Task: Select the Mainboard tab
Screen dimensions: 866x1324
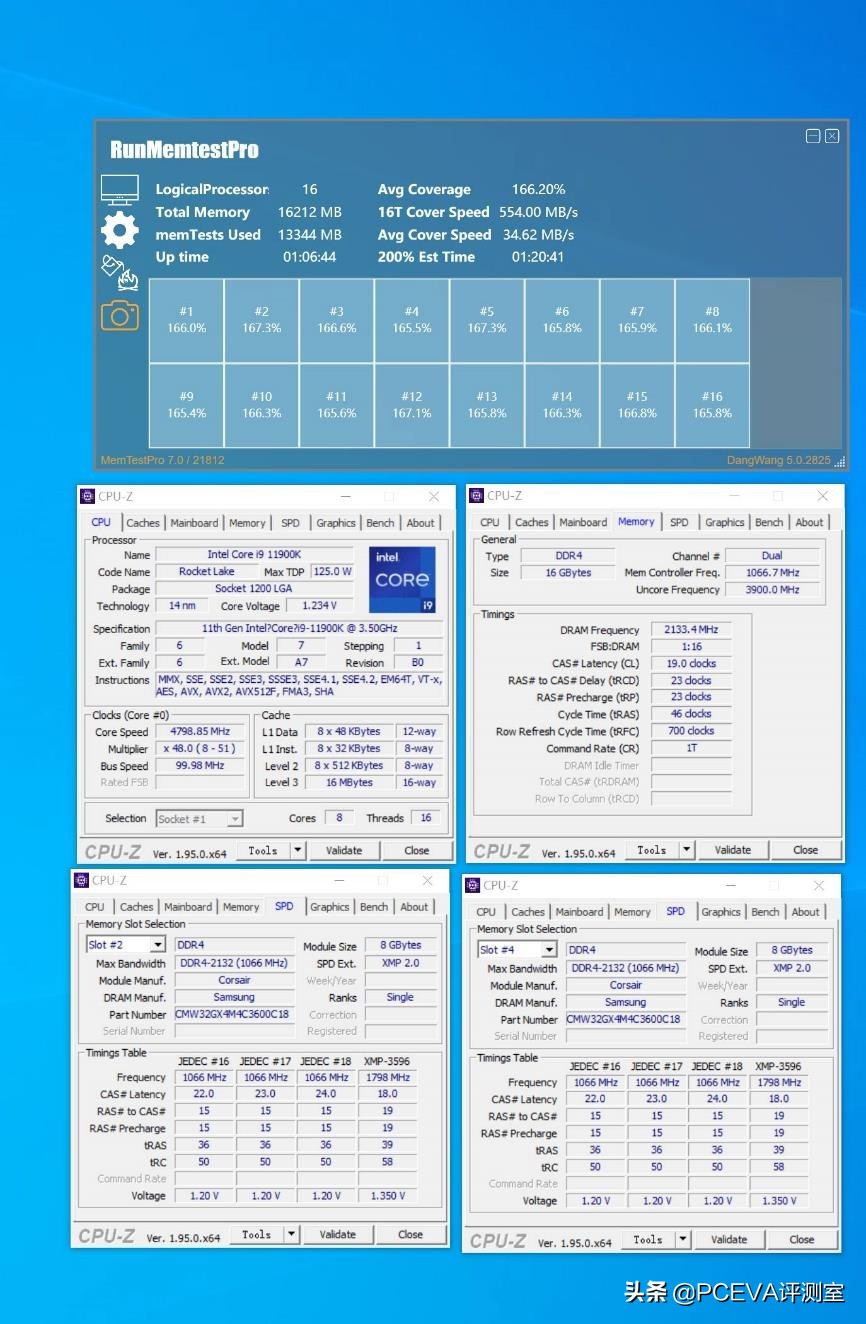Action: [x=194, y=522]
